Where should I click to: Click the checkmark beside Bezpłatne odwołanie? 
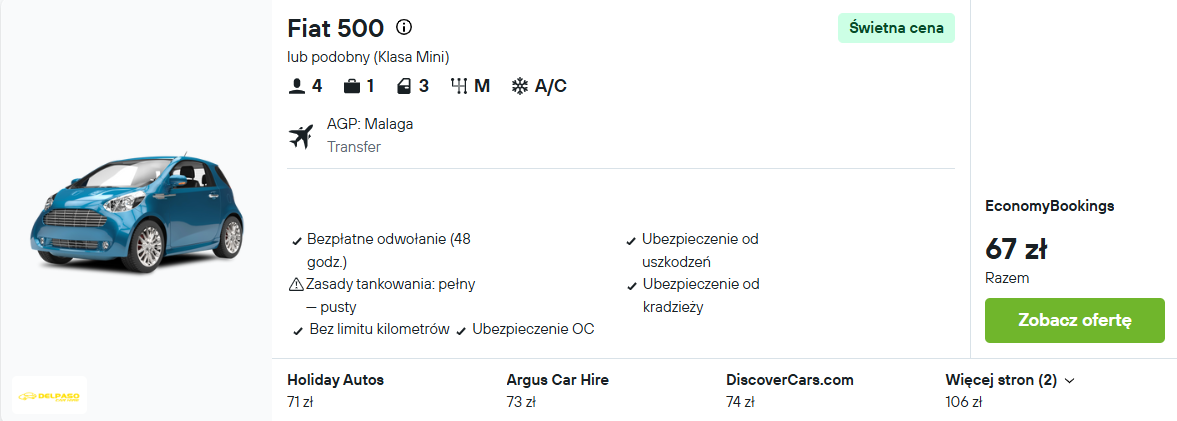pos(297,241)
